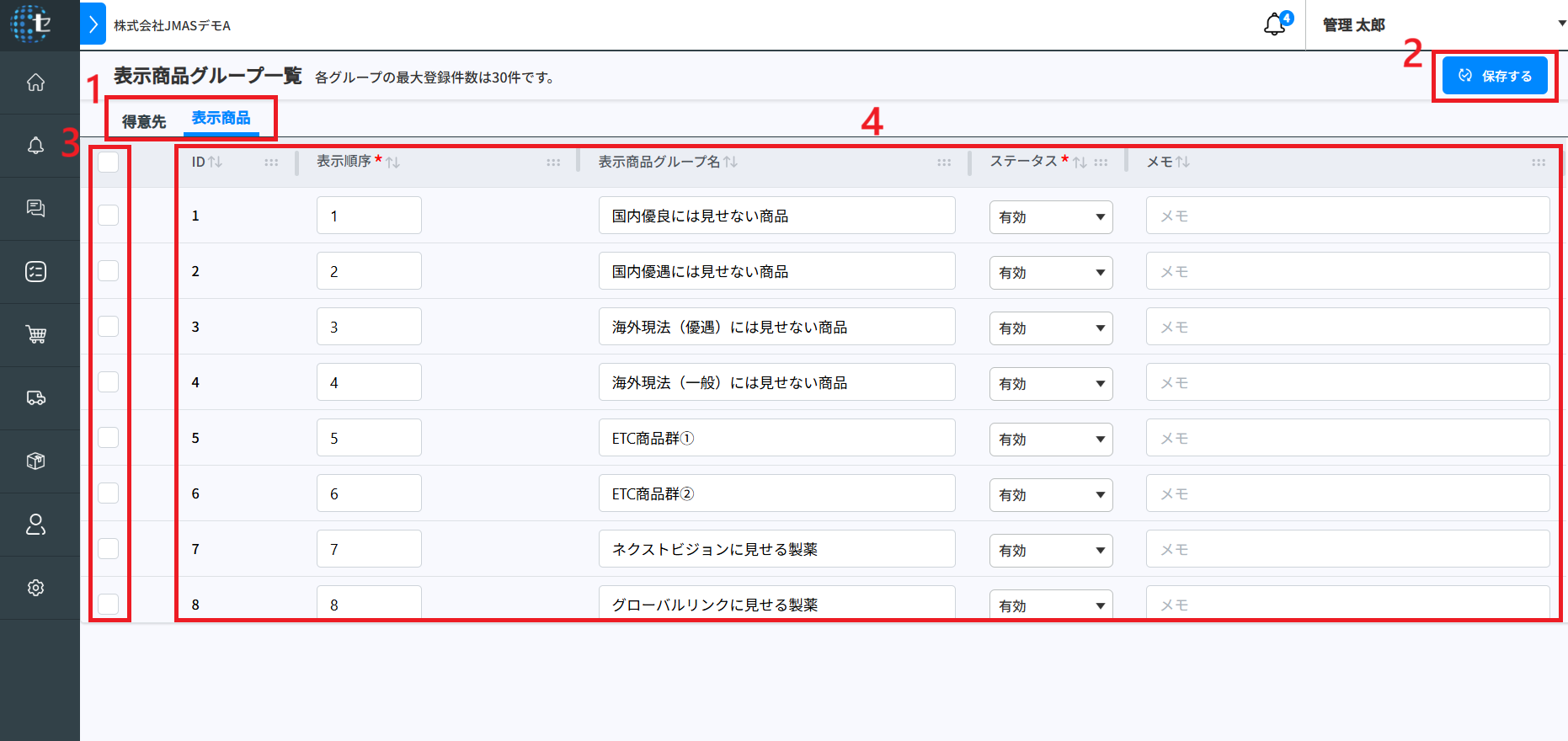Toggle the select-all checkbox in table header

click(109, 162)
